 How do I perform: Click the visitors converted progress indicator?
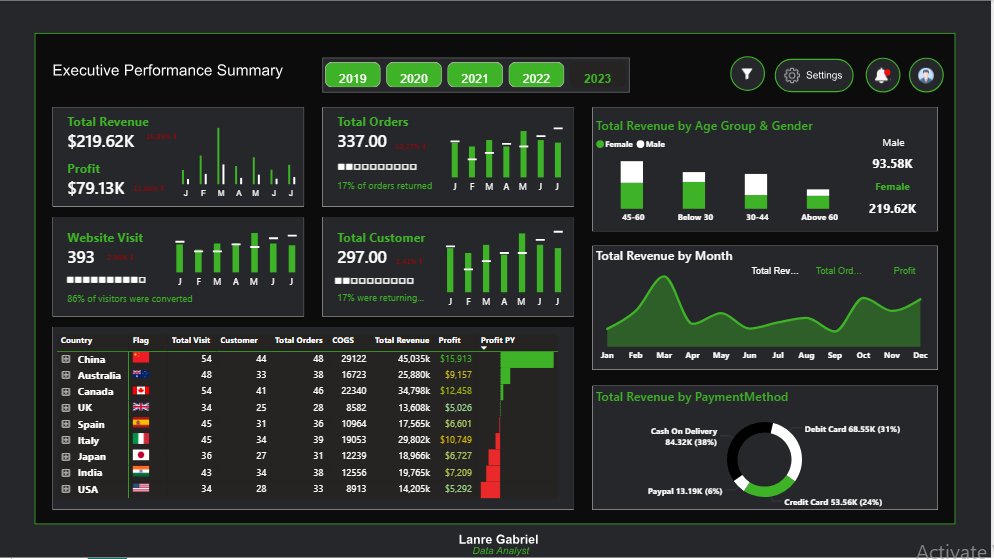pyautogui.click(x=106, y=280)
